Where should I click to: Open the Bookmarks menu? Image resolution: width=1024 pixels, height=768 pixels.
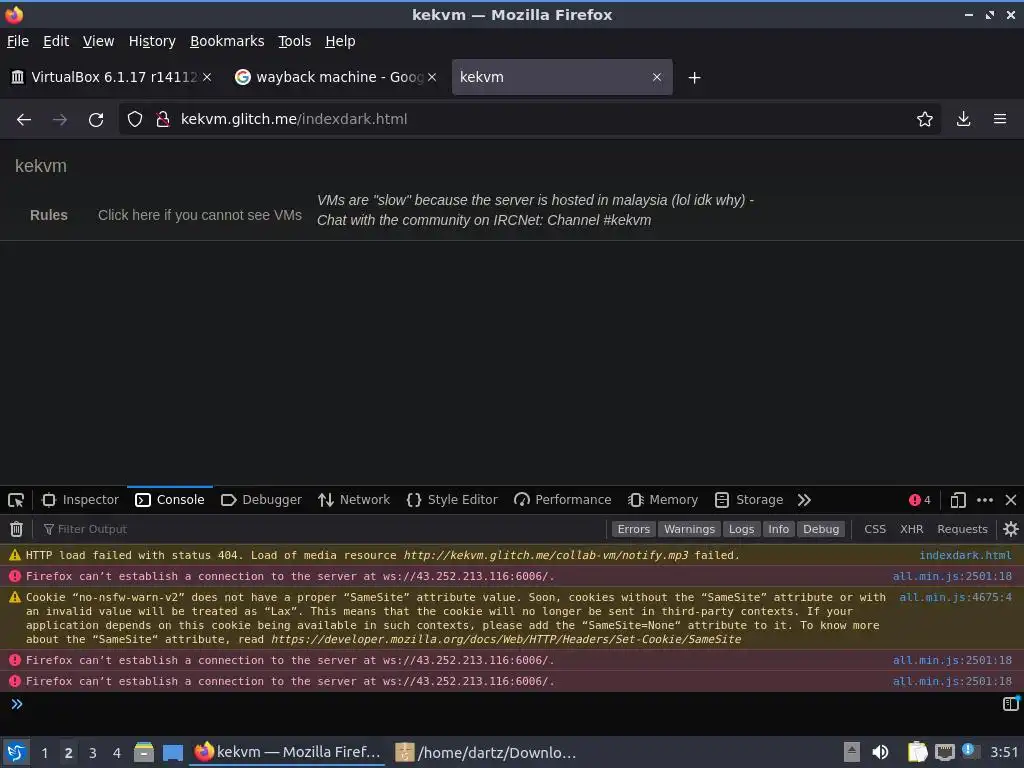227,41
